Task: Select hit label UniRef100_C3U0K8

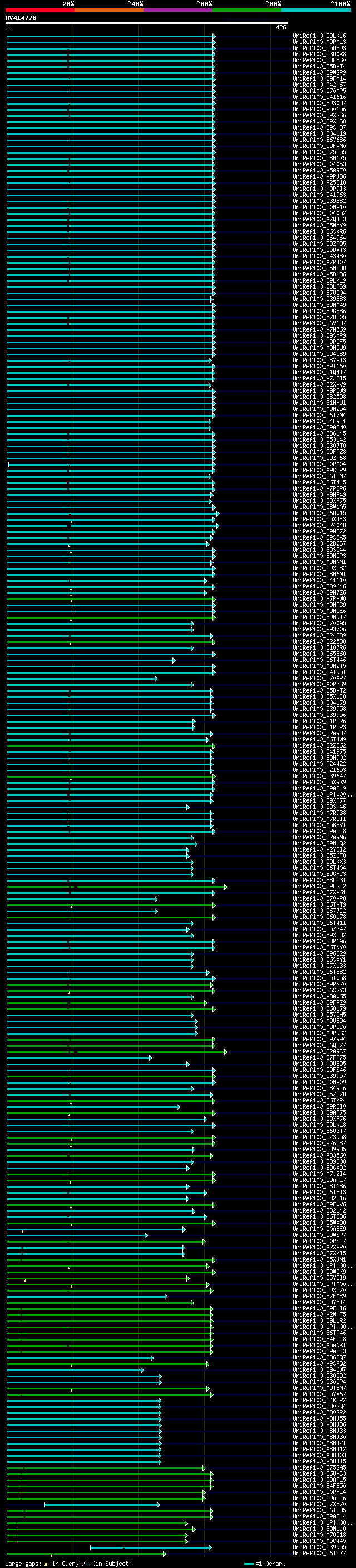Action: click(x=319, y=54)
